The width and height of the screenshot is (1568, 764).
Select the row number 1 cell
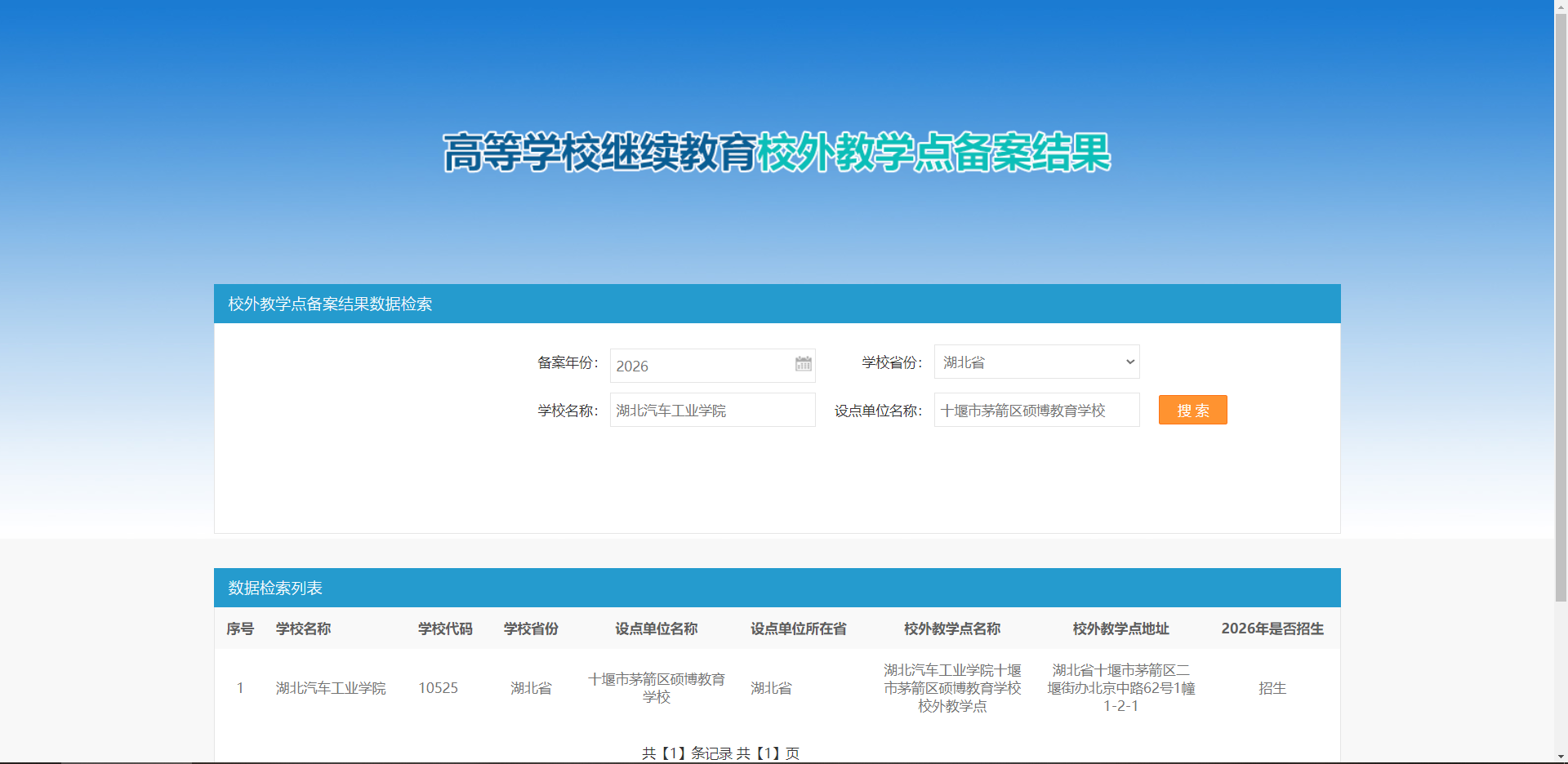(x=240, y=688)
